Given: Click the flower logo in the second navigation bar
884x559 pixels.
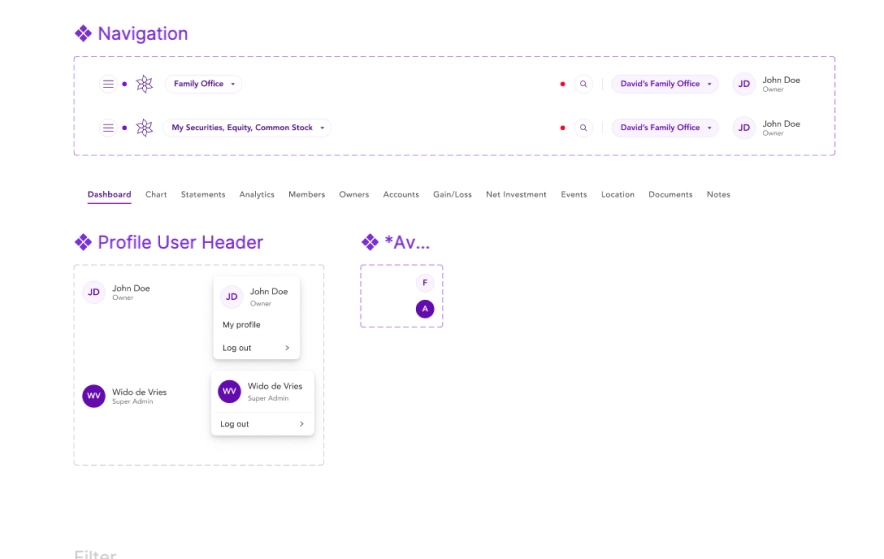Looking at the screenshot, I should pyautogui.click(x=144, y=128).
